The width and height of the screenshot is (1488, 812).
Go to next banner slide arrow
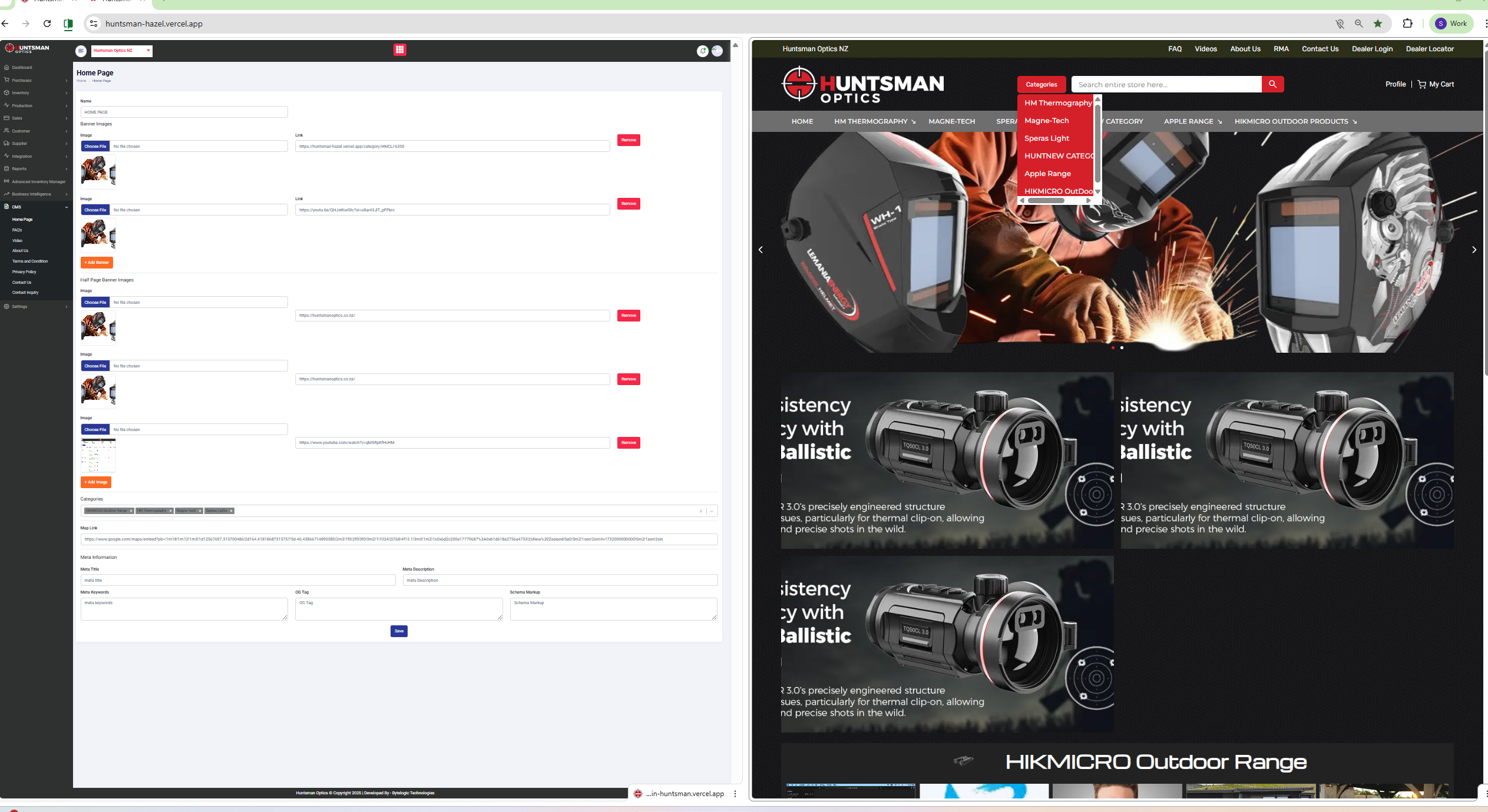1474,250
